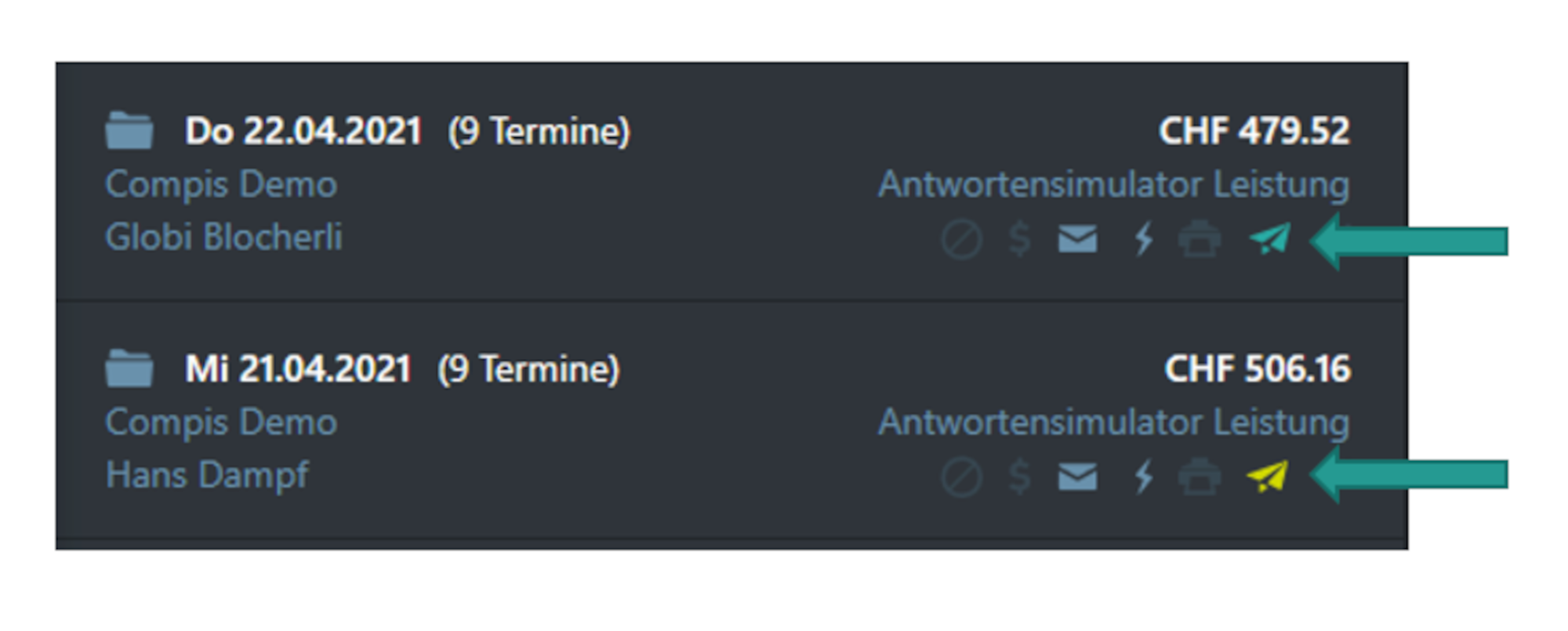The height and width of the screenshot is (631, 1568).
Task: Open the folder icon for Mi 21.04.2021
Action: [x=129, y=368]
